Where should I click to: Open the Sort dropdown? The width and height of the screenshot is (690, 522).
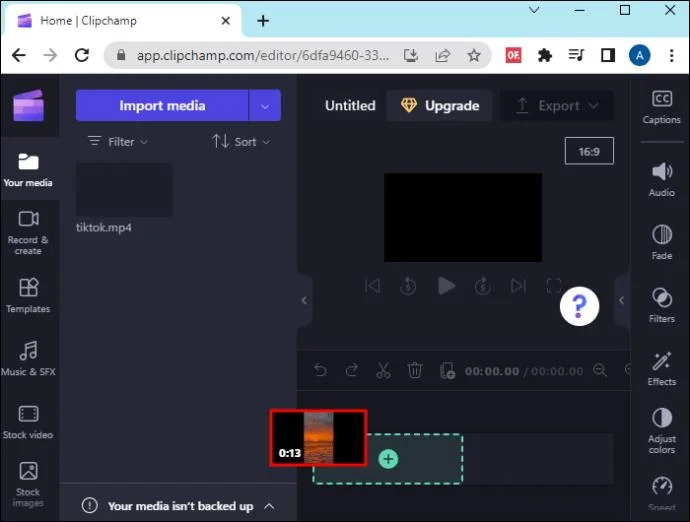[241, 142]
